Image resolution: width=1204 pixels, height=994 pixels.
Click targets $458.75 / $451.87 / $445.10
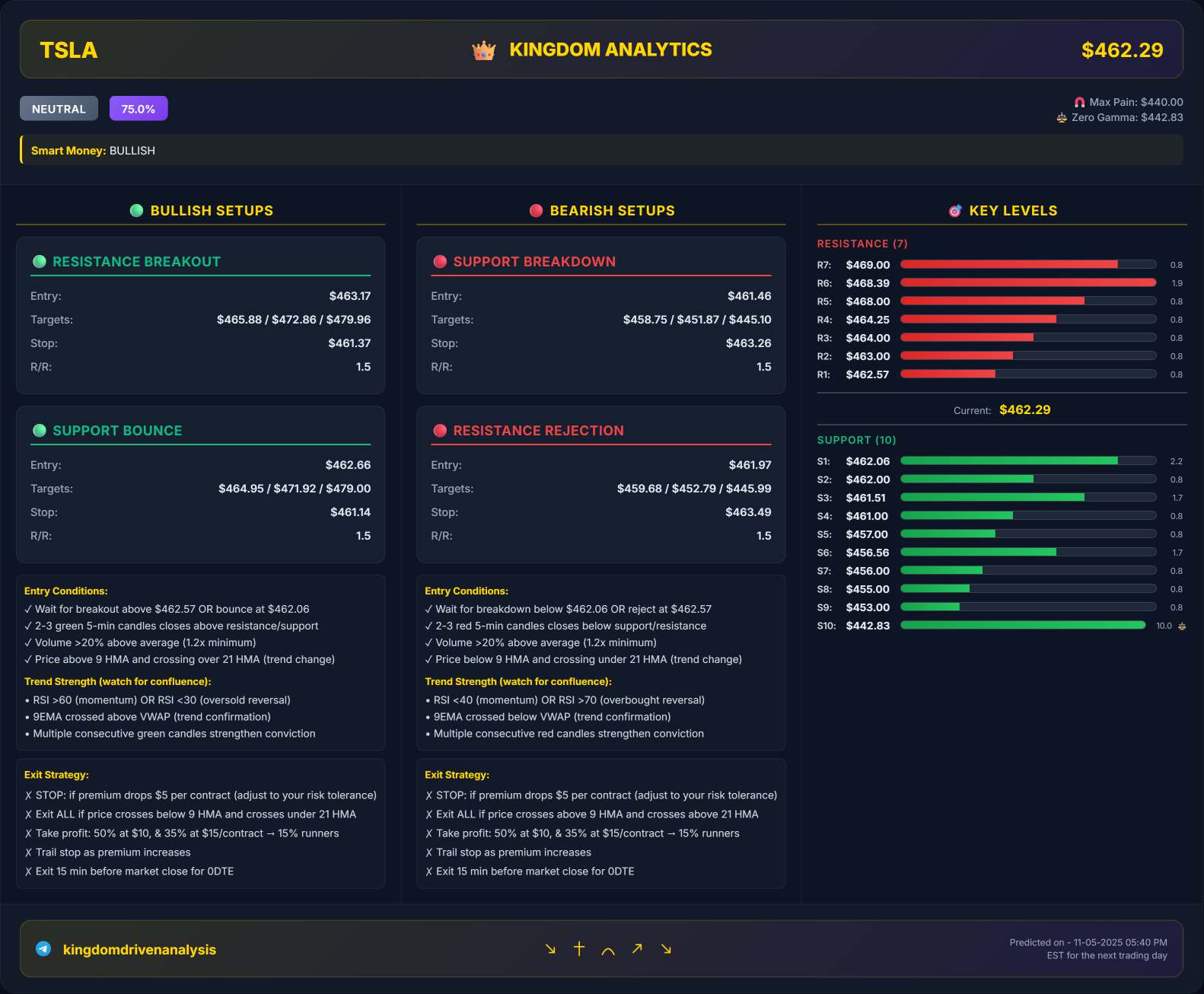point(697,320)
